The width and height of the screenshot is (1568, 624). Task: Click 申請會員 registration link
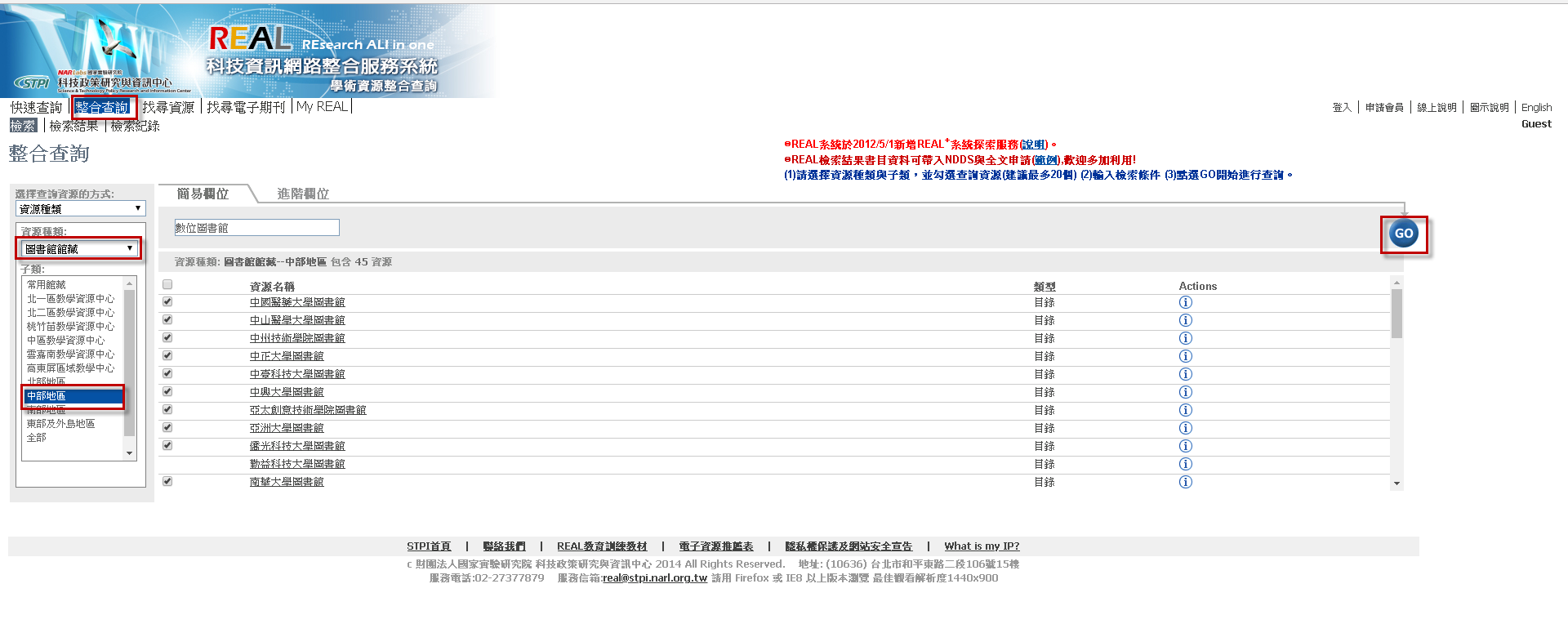point(1384,108)
